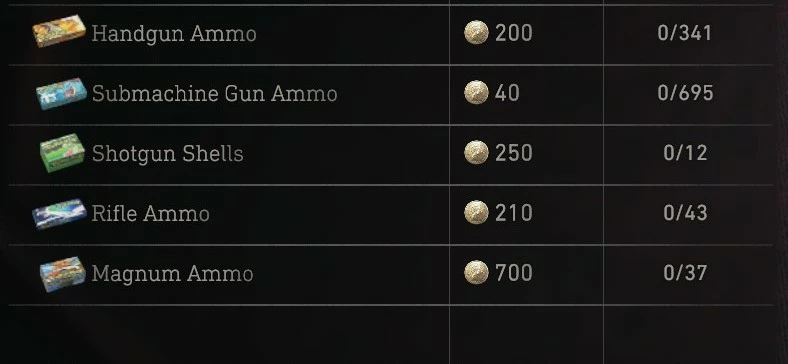
Task: Click the 0/12 Shotgun Shells count
Action: 685,153
